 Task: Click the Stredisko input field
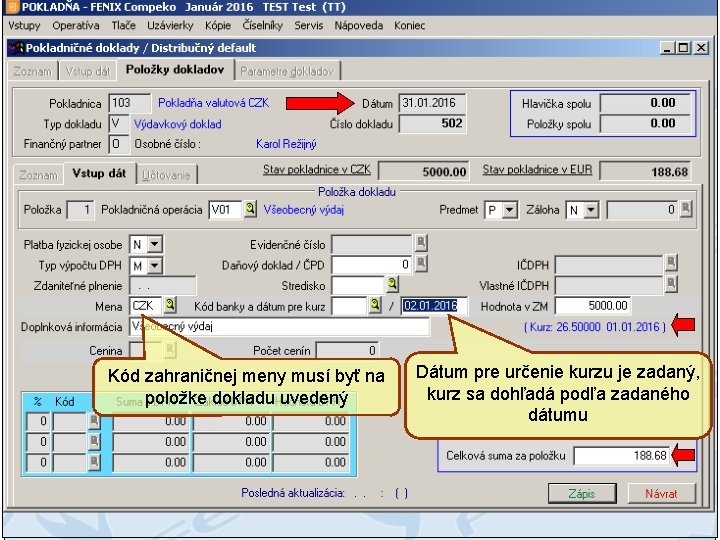point(358,285)
